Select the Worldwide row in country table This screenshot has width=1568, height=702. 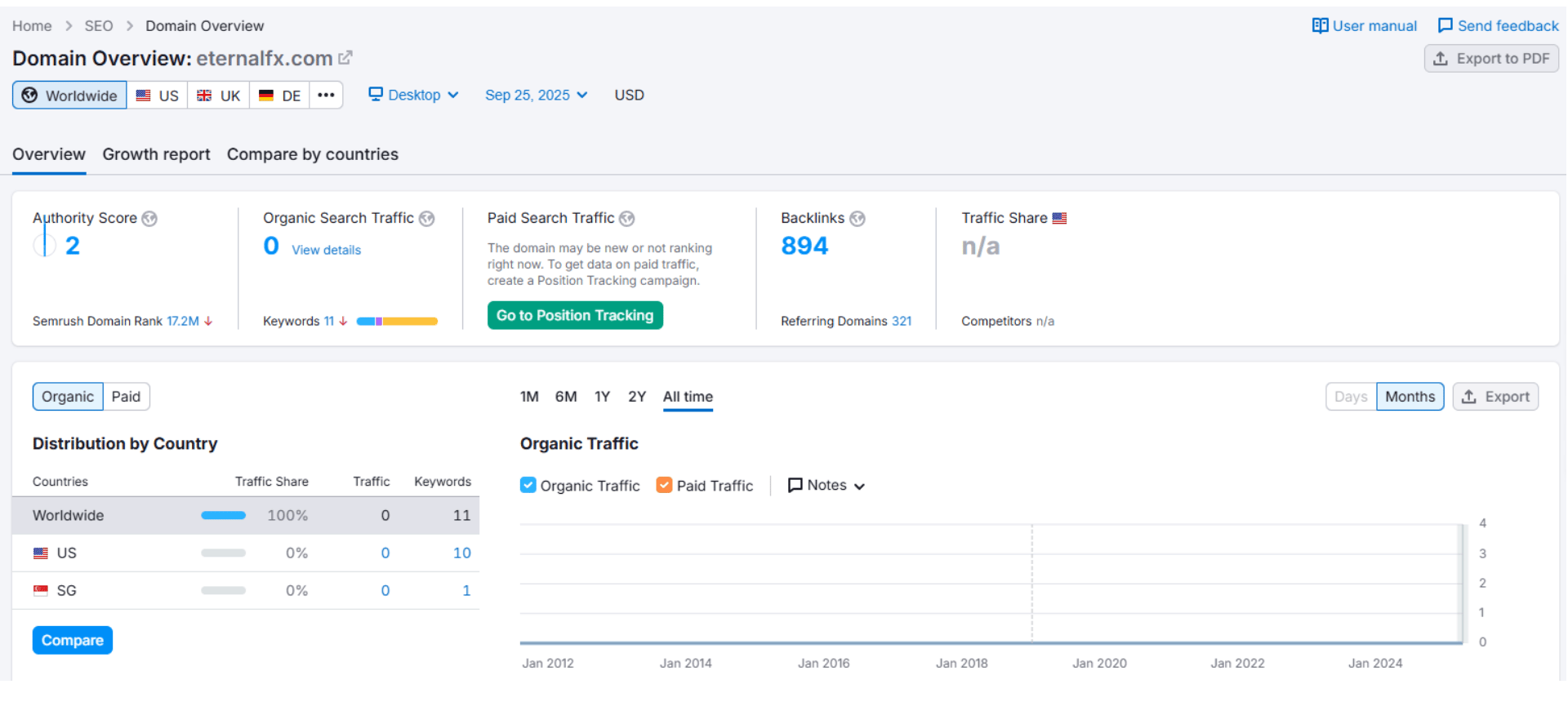[x=245, y=516]
